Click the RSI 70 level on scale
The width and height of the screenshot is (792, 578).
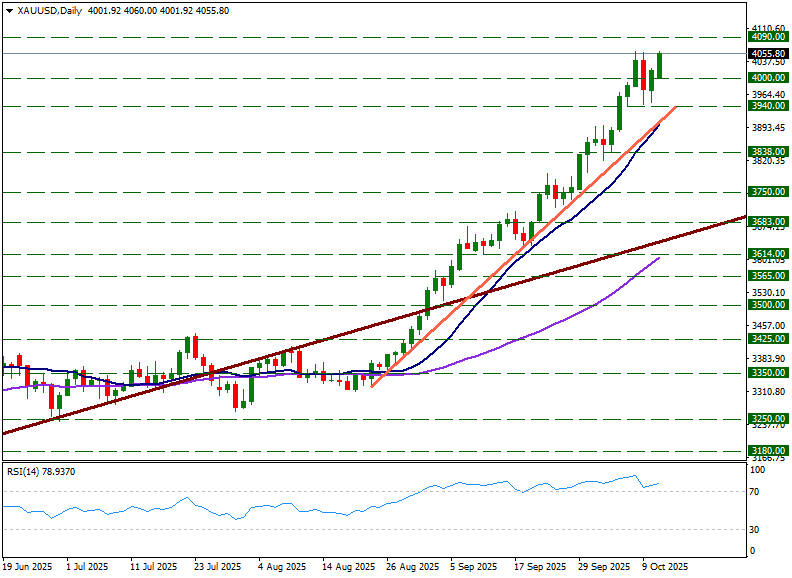pos(756,492)
